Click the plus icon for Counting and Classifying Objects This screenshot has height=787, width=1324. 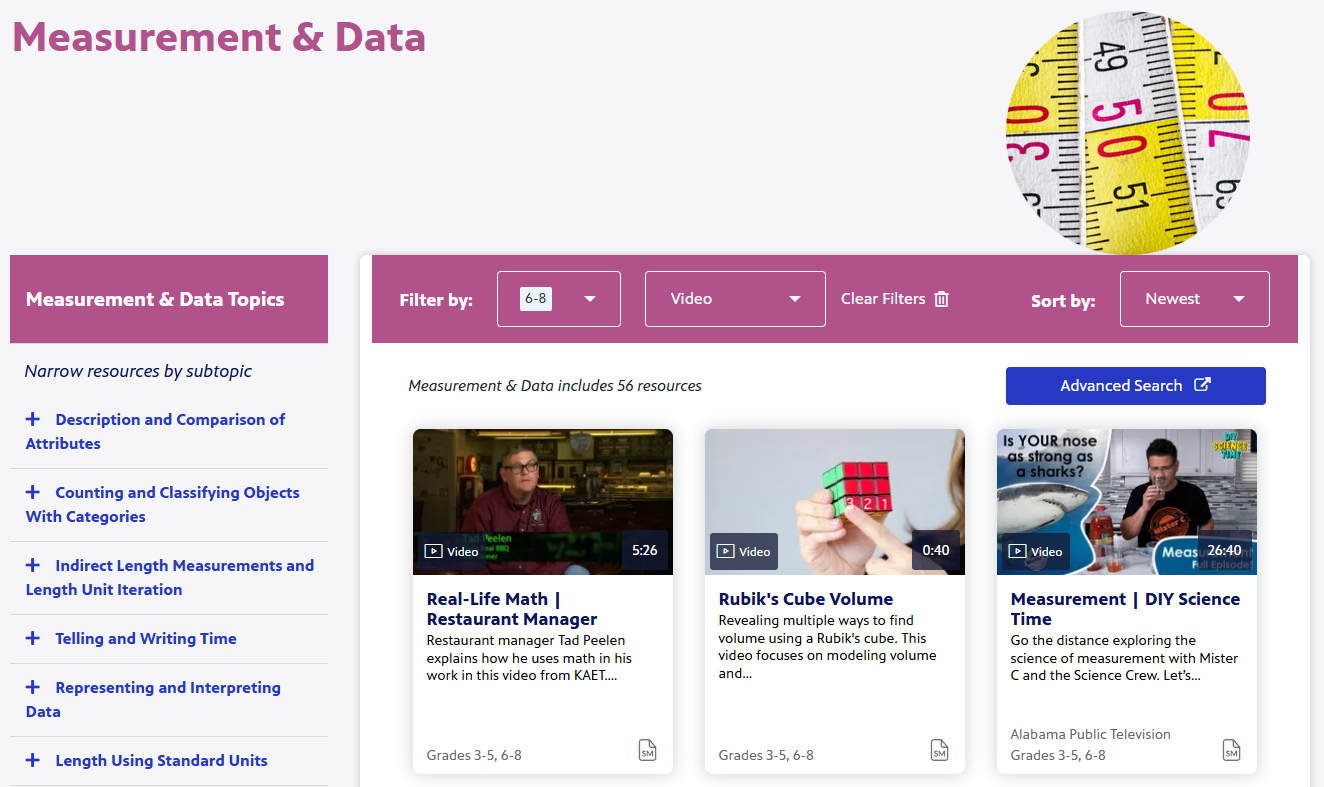tap(33, 492)
